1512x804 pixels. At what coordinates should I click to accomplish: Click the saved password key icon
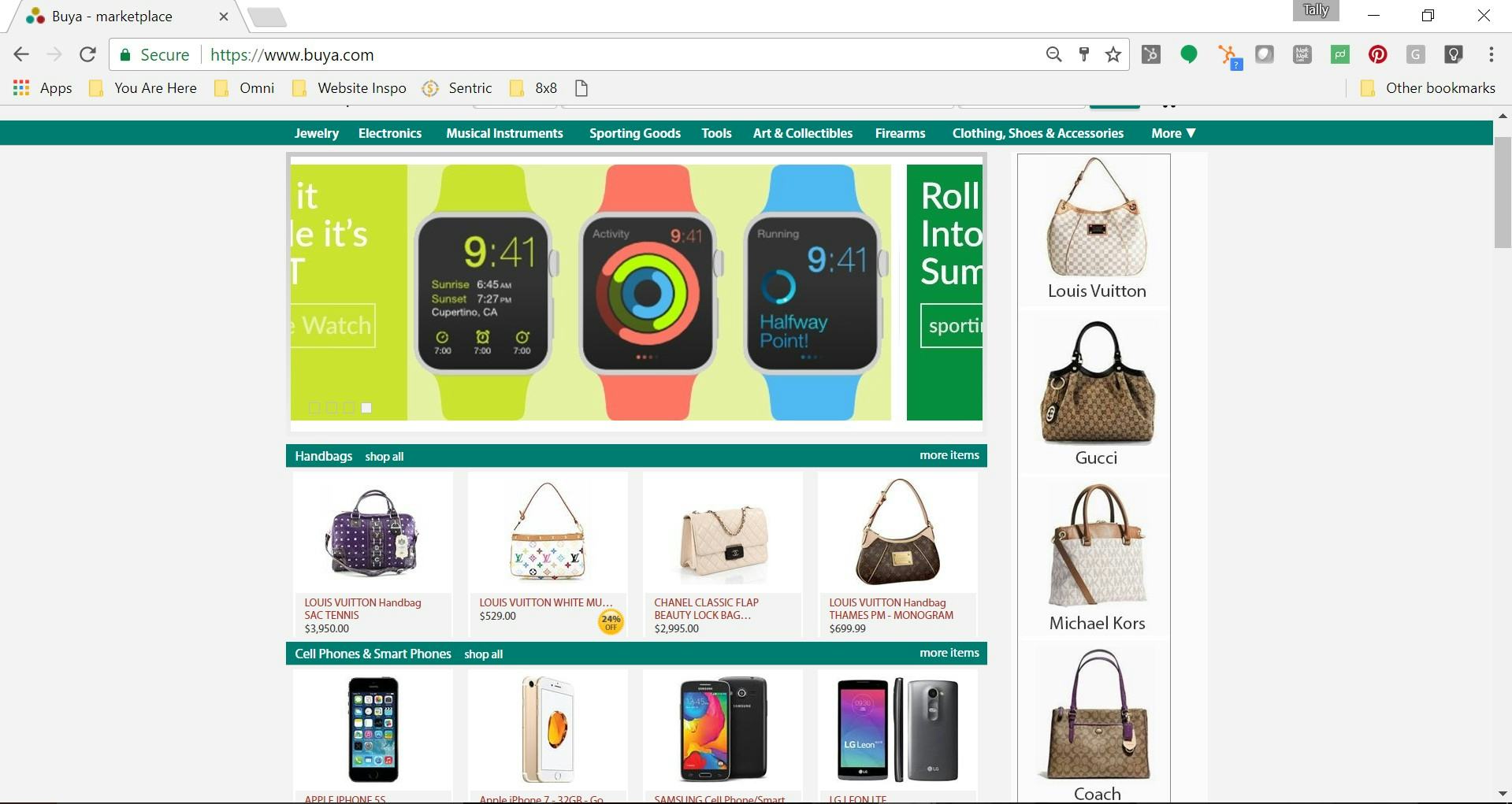click(x=1083, y=54)
